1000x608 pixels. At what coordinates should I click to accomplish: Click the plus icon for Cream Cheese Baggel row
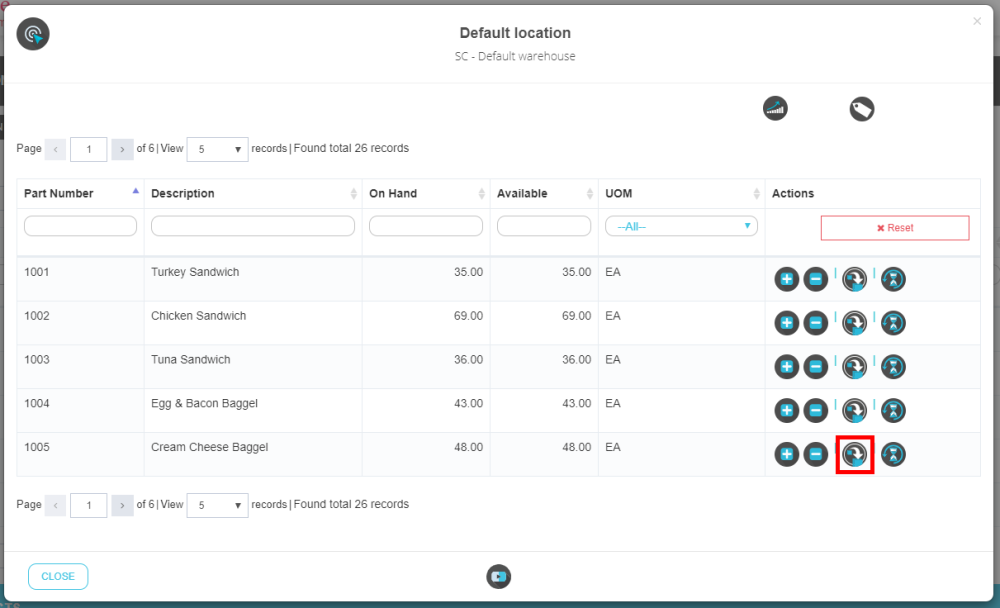click(787, 455)
